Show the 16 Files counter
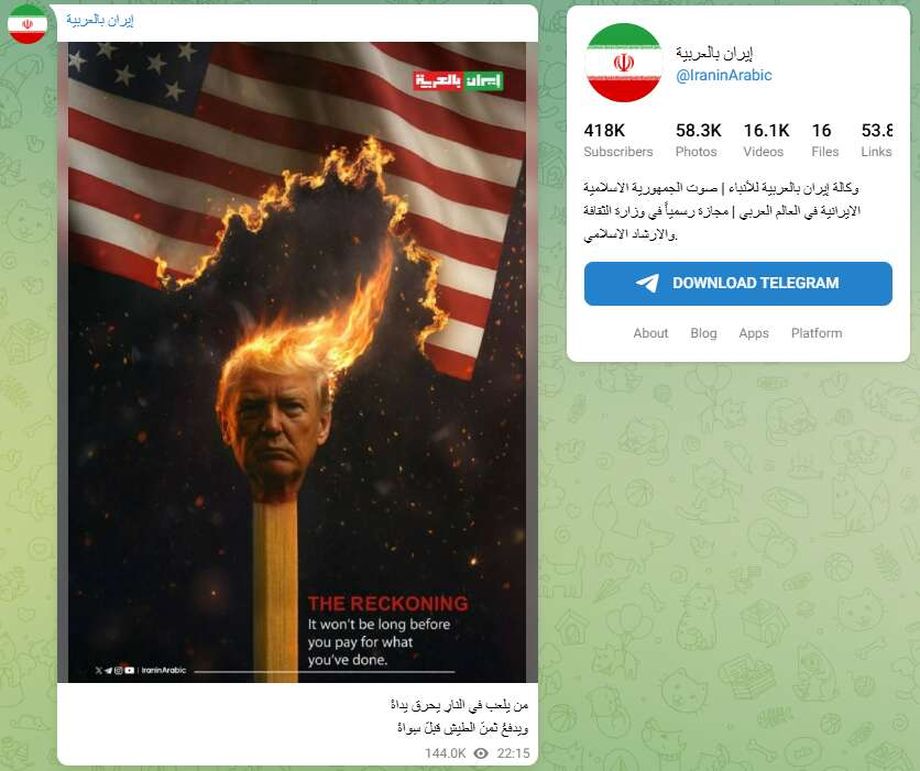 824,140
